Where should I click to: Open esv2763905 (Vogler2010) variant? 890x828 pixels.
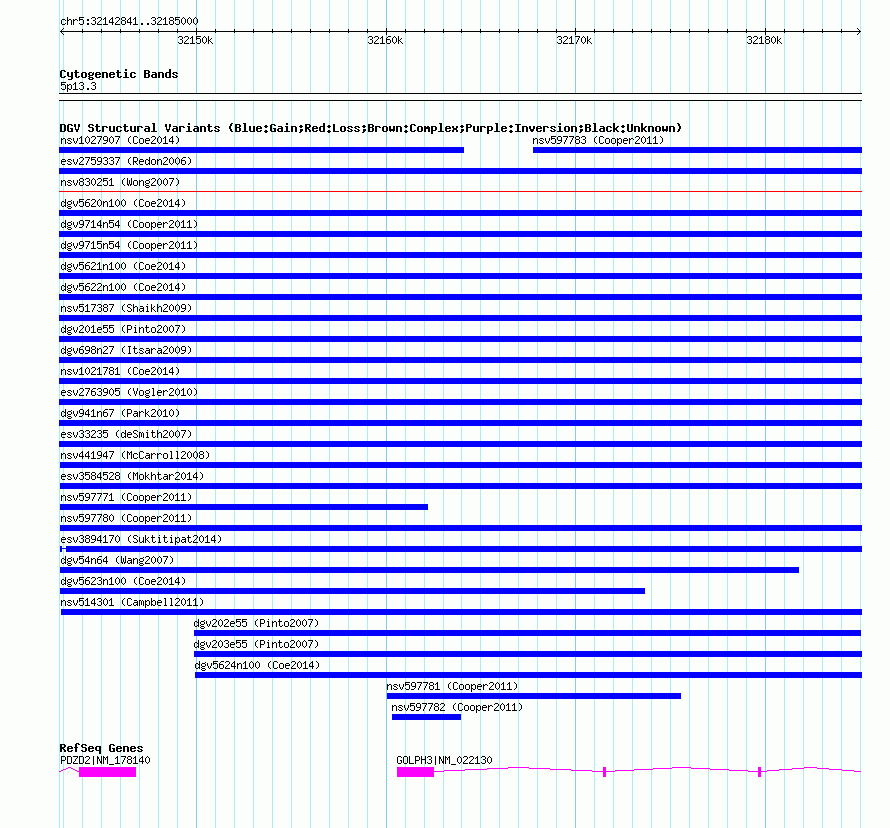[129, 392]
